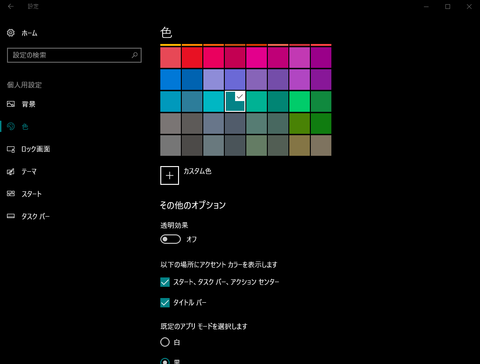Select the 白 app mode radio button

(165, 342)
